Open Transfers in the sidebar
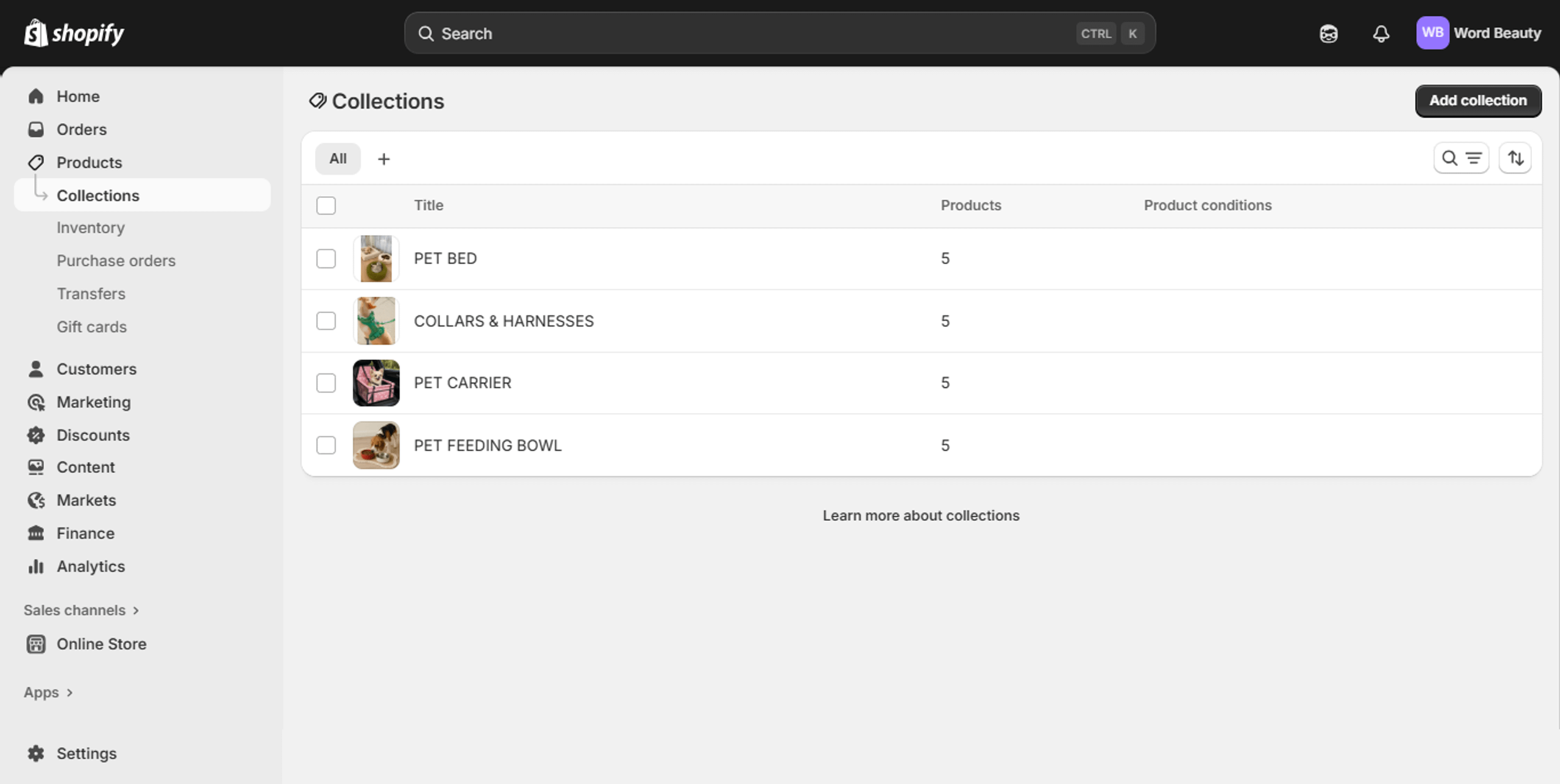Viewport: 1560px width, 784px height. (x=91, y=294)
